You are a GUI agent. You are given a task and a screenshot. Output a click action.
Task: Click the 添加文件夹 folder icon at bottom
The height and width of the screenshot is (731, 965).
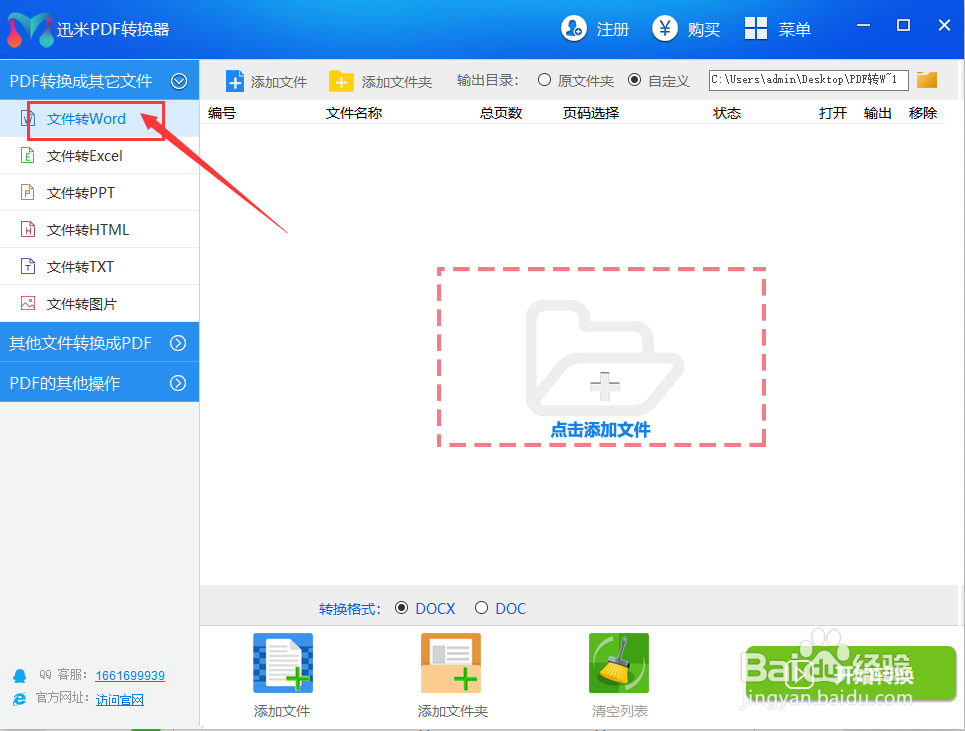click(x=450, y=662)
